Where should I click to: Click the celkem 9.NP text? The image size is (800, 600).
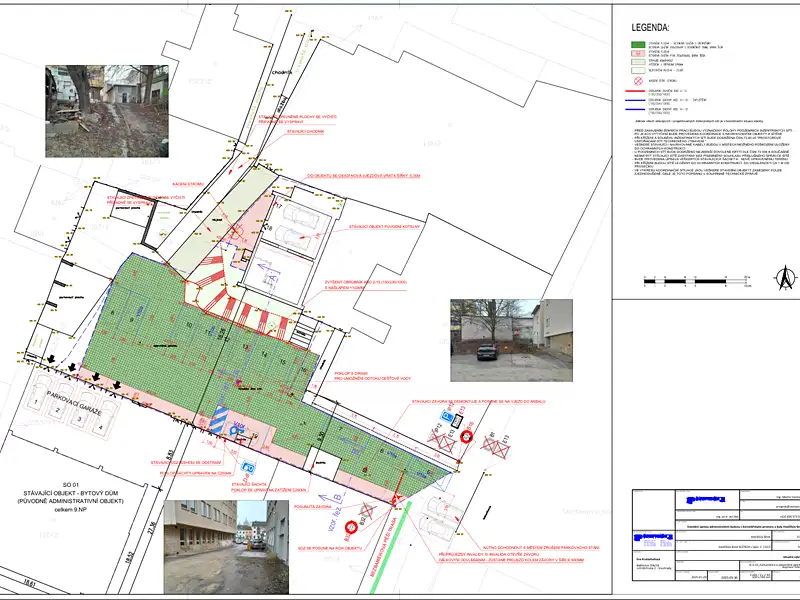click(73, 509)
